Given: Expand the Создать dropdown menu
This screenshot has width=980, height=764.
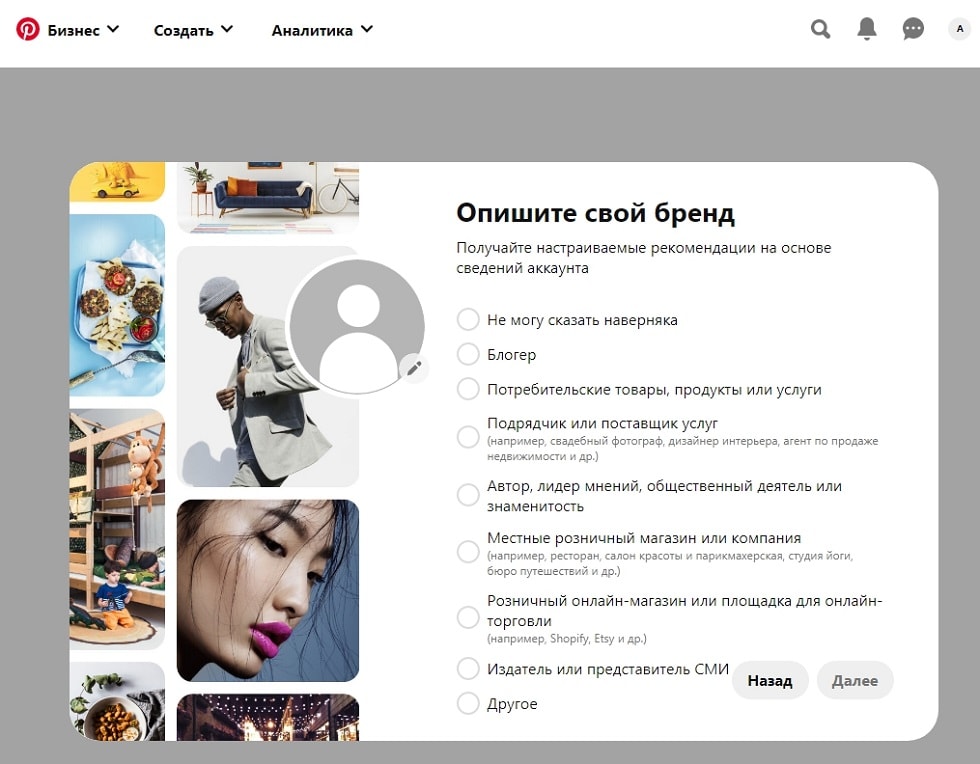Looking at the screenshot, I should (193, 30).
